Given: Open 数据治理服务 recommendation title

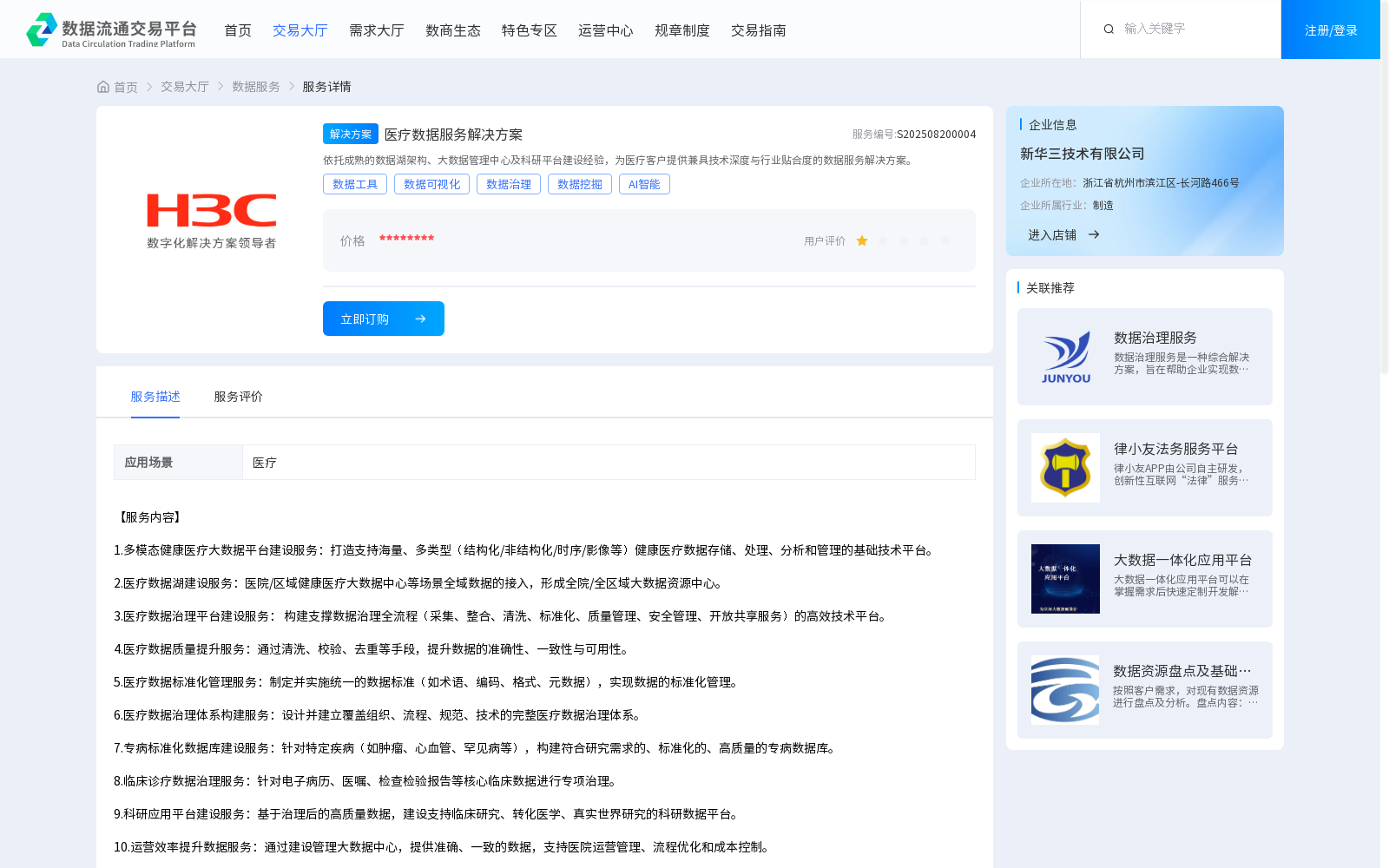Looking at the screenshot, I should coord(1155,338).
